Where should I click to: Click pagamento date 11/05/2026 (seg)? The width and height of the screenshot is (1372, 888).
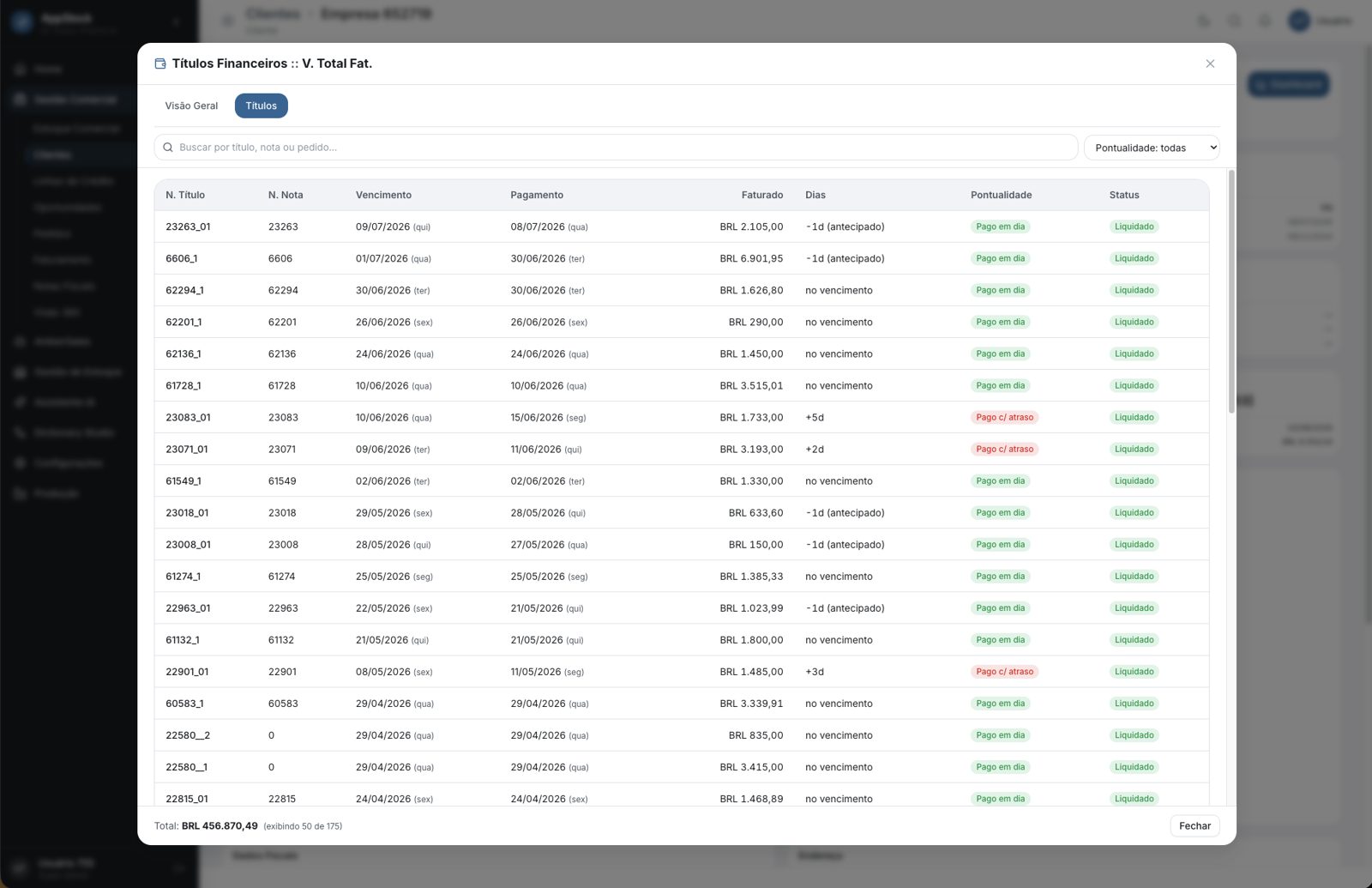pos(547,671)
